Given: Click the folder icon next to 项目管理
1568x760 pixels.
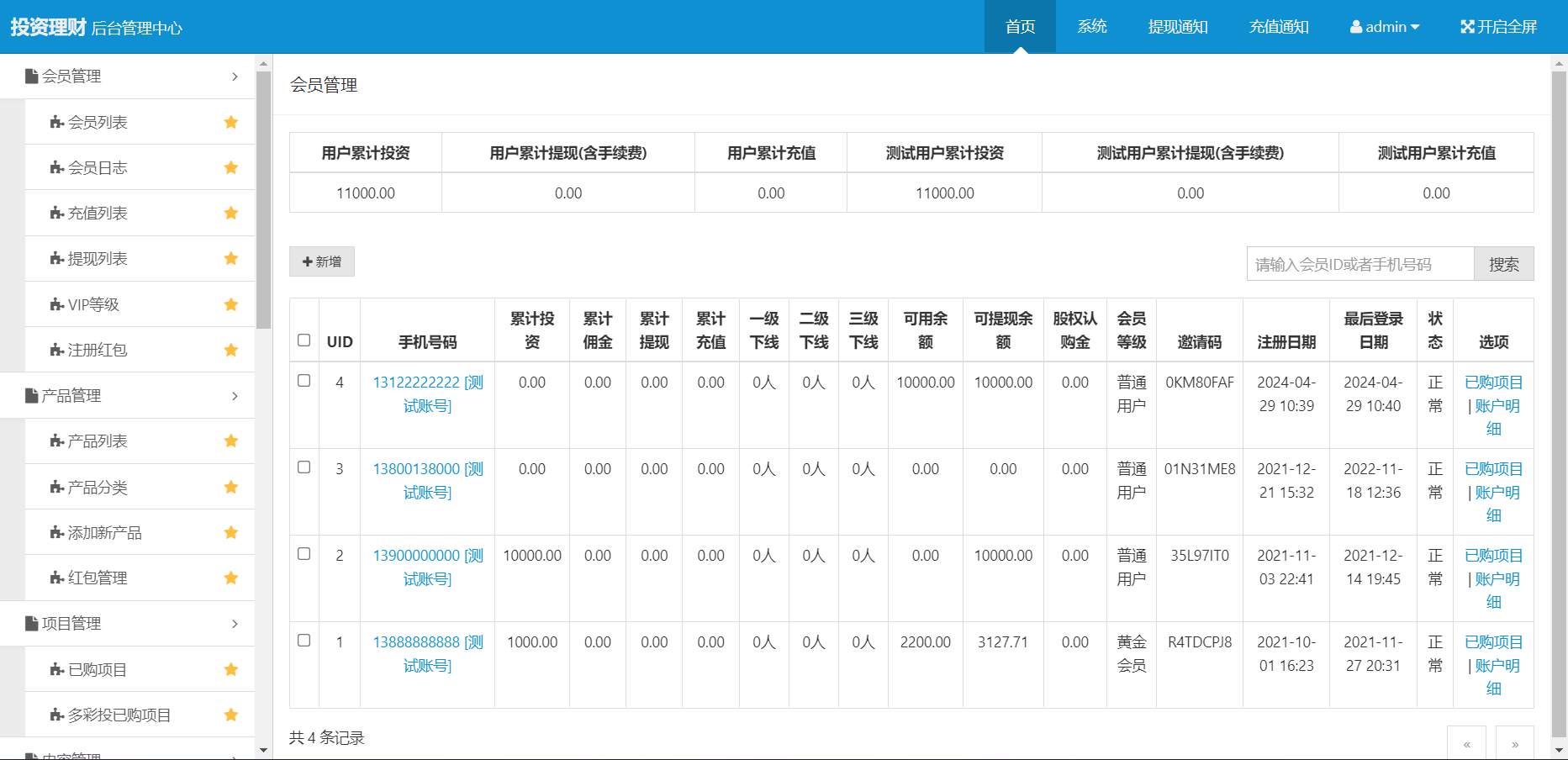Looking at the screenshot, I should (x=32, y=623).
